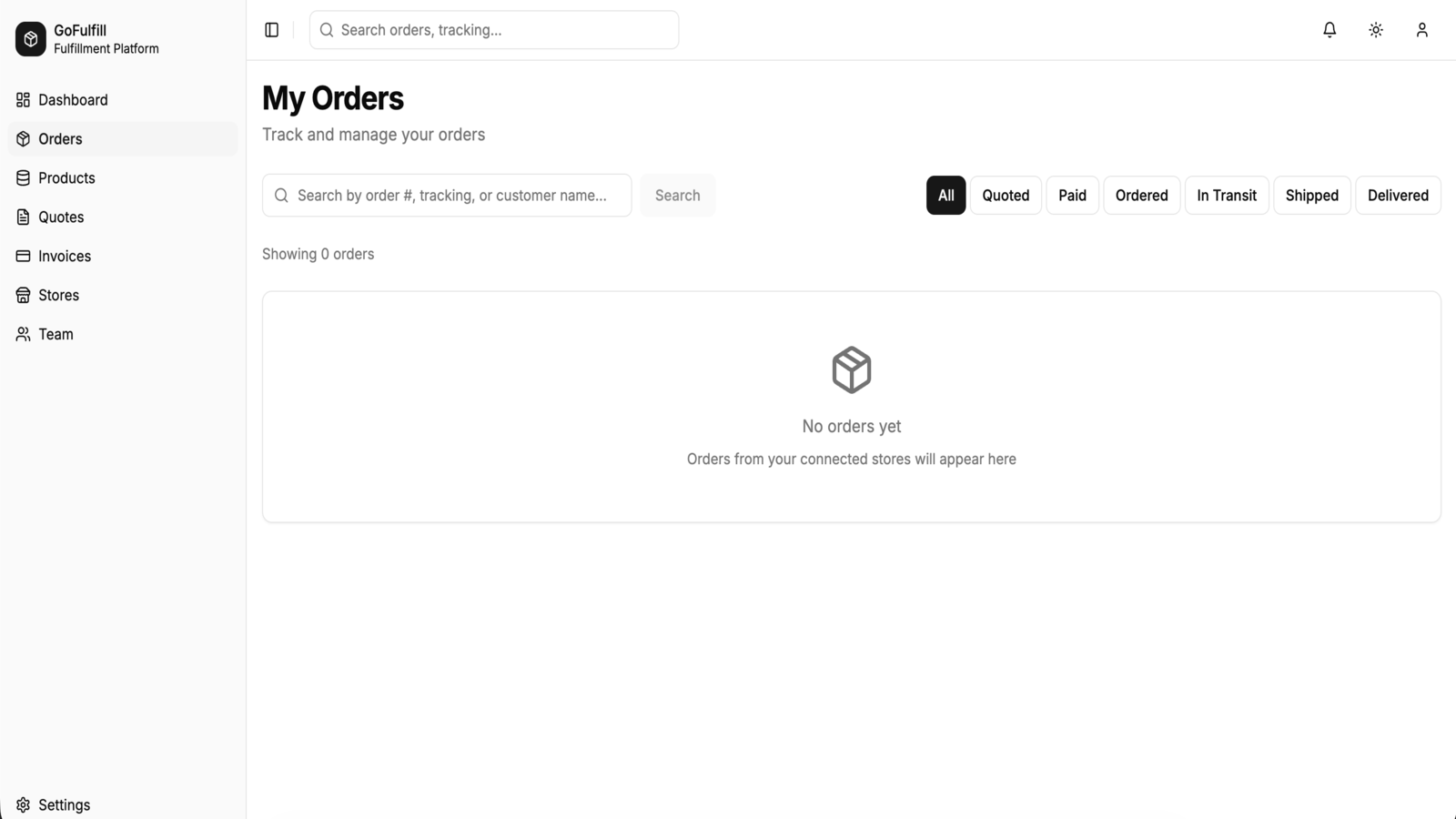
Task: Open notifications bell icon
Action: coord(1330,30)
